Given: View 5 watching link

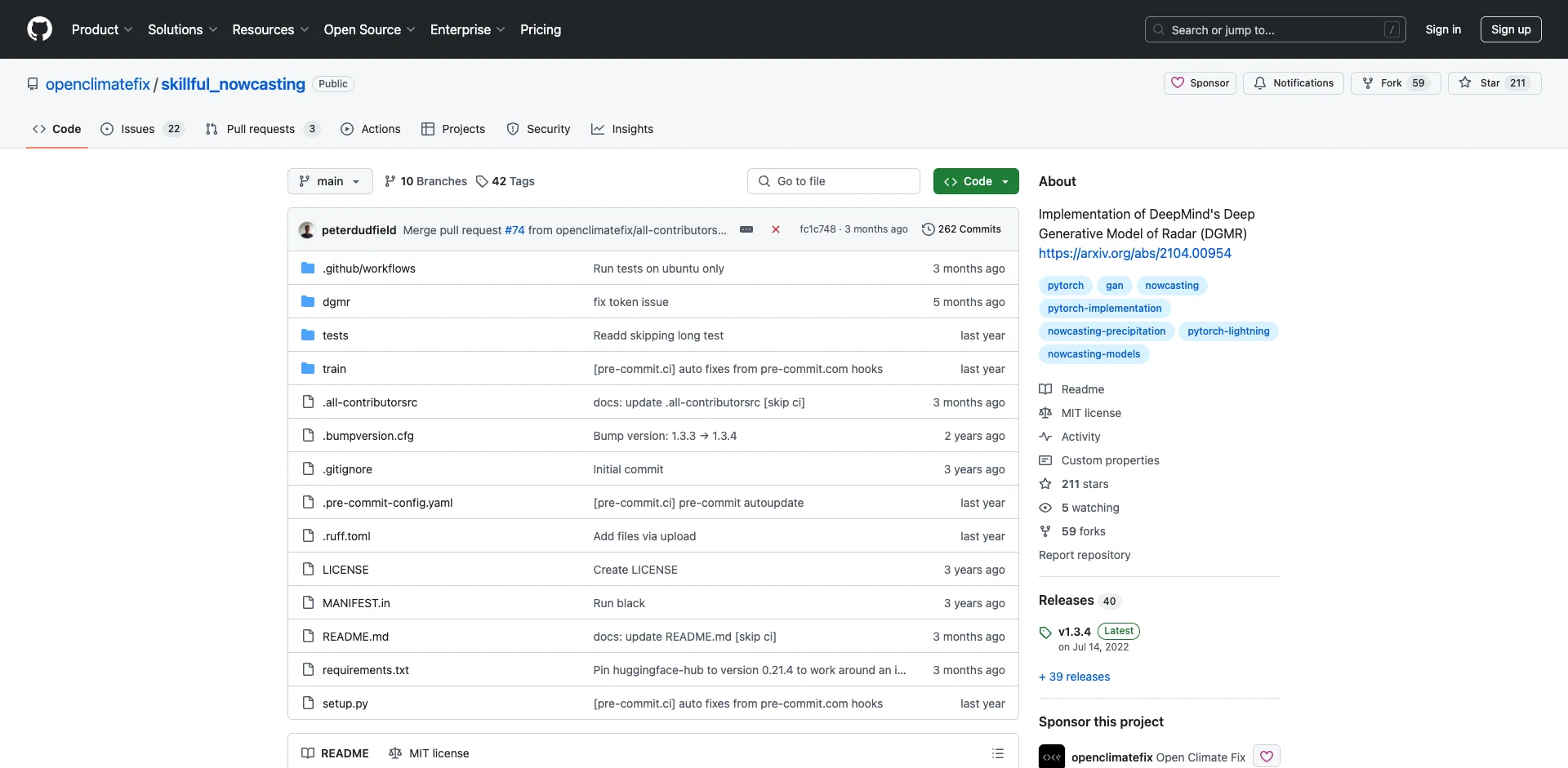Looking at the screenshot, I should click(1079, 508).
